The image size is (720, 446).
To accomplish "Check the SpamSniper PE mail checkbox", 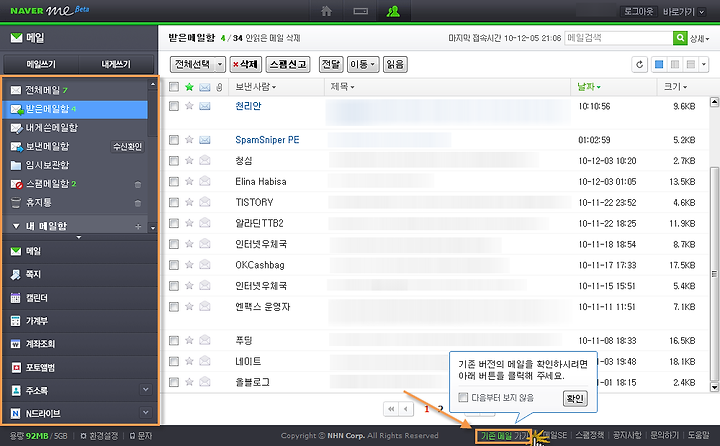I will click(x=174, y=140).
